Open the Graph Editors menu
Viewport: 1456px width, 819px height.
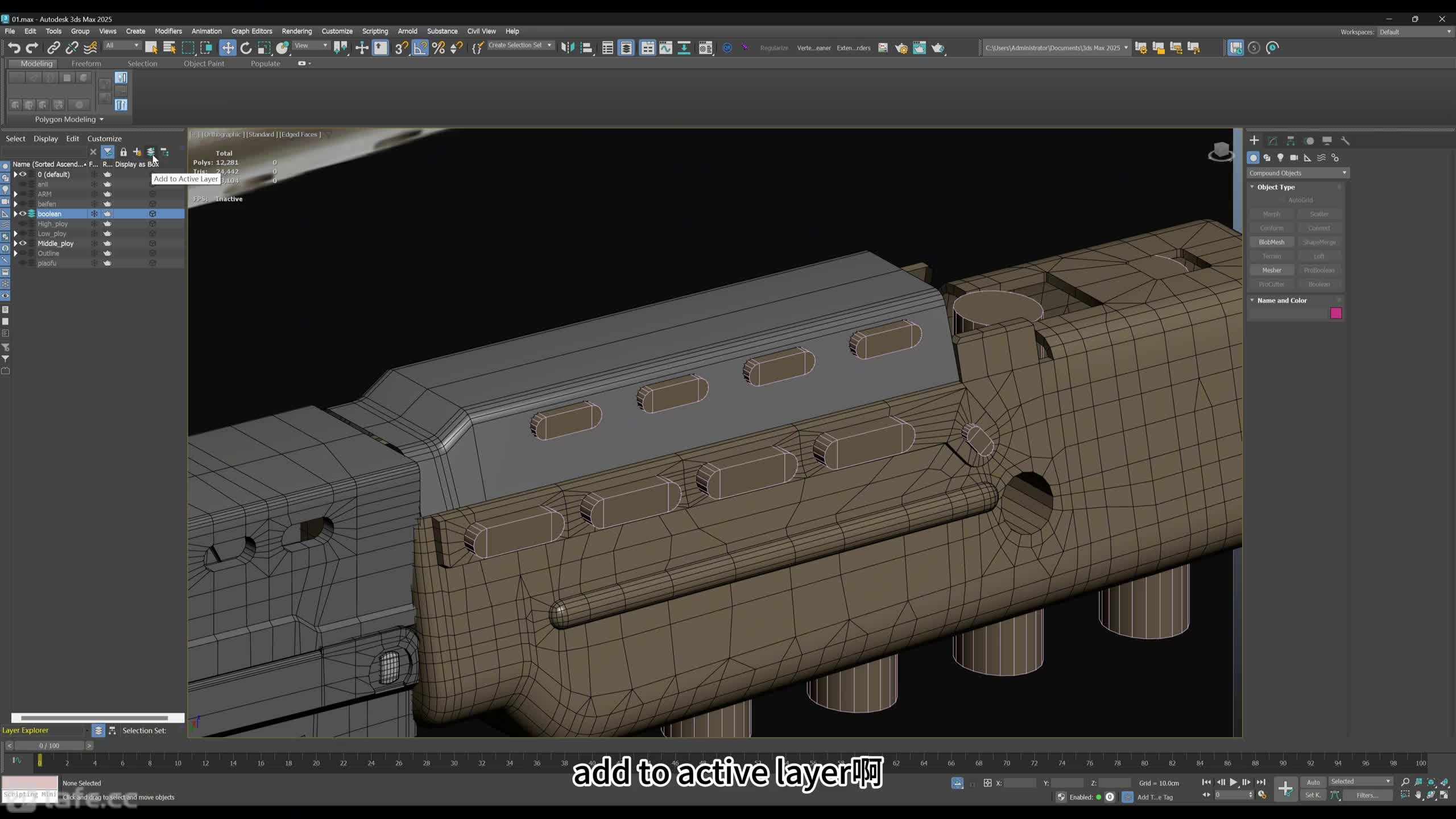click(x=251, y=31)
